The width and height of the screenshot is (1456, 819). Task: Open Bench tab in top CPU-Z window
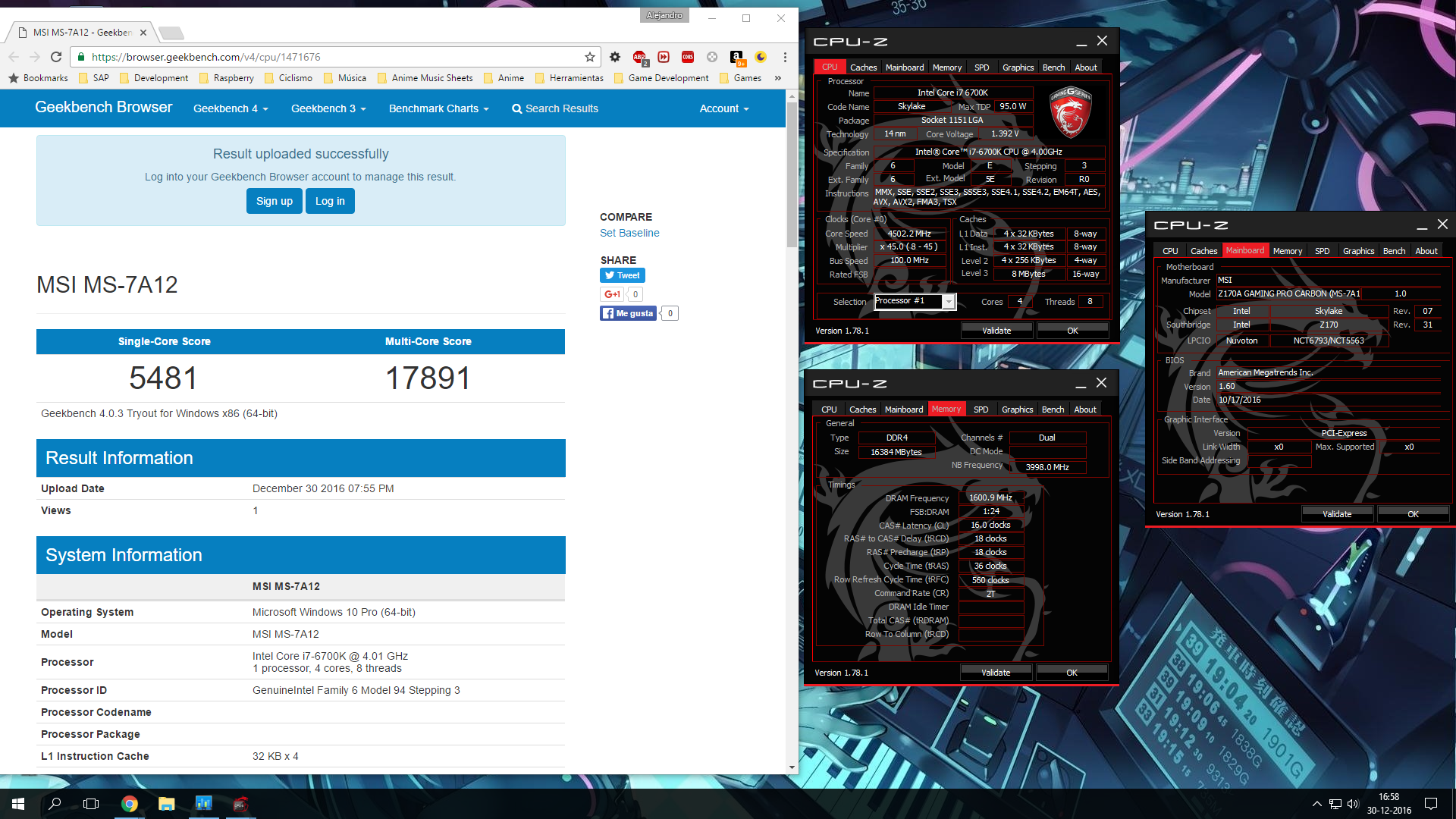pyautogui.click(x=1053, y=67)
